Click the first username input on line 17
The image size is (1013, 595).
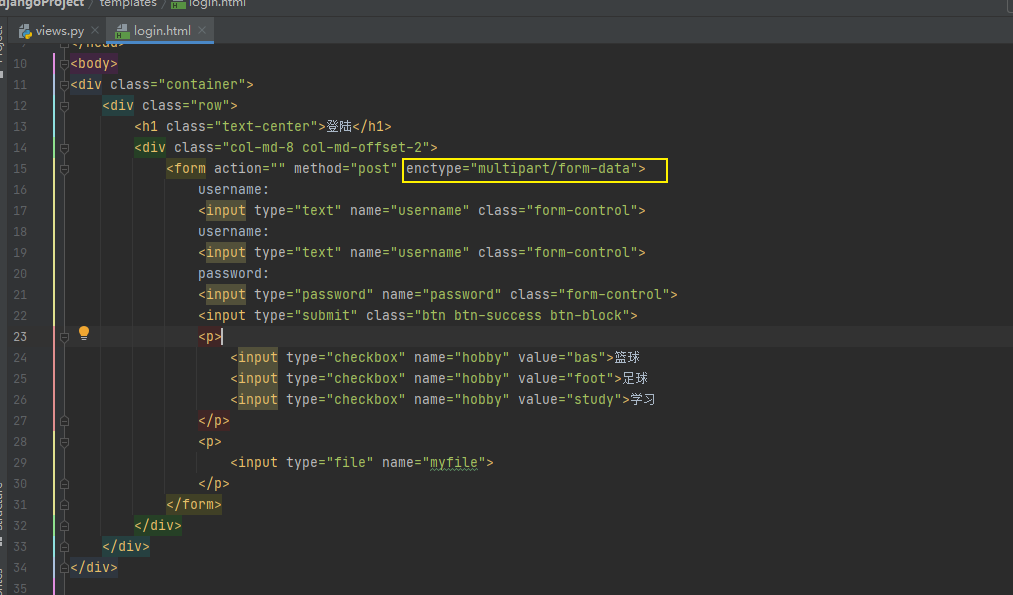coord(422,211)
